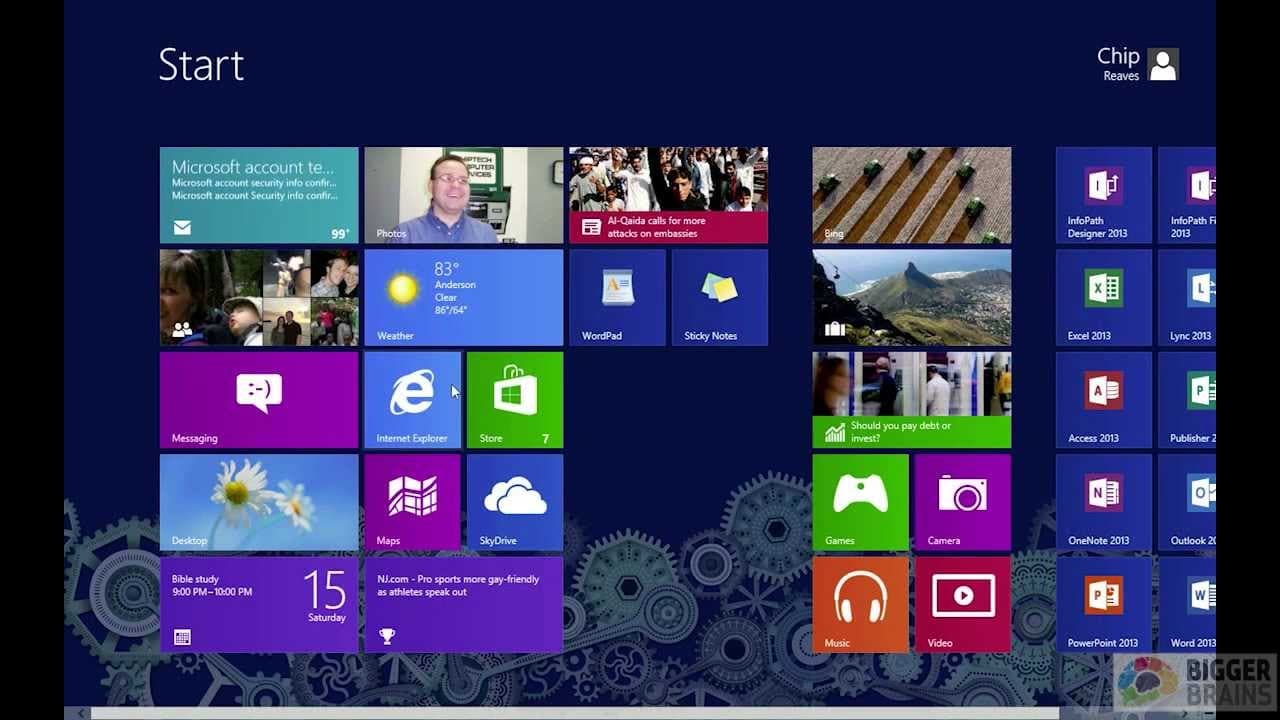Launch Internet Explorer tile
The width and height of the screenshot is (1280, 720).
pos(412,400)
